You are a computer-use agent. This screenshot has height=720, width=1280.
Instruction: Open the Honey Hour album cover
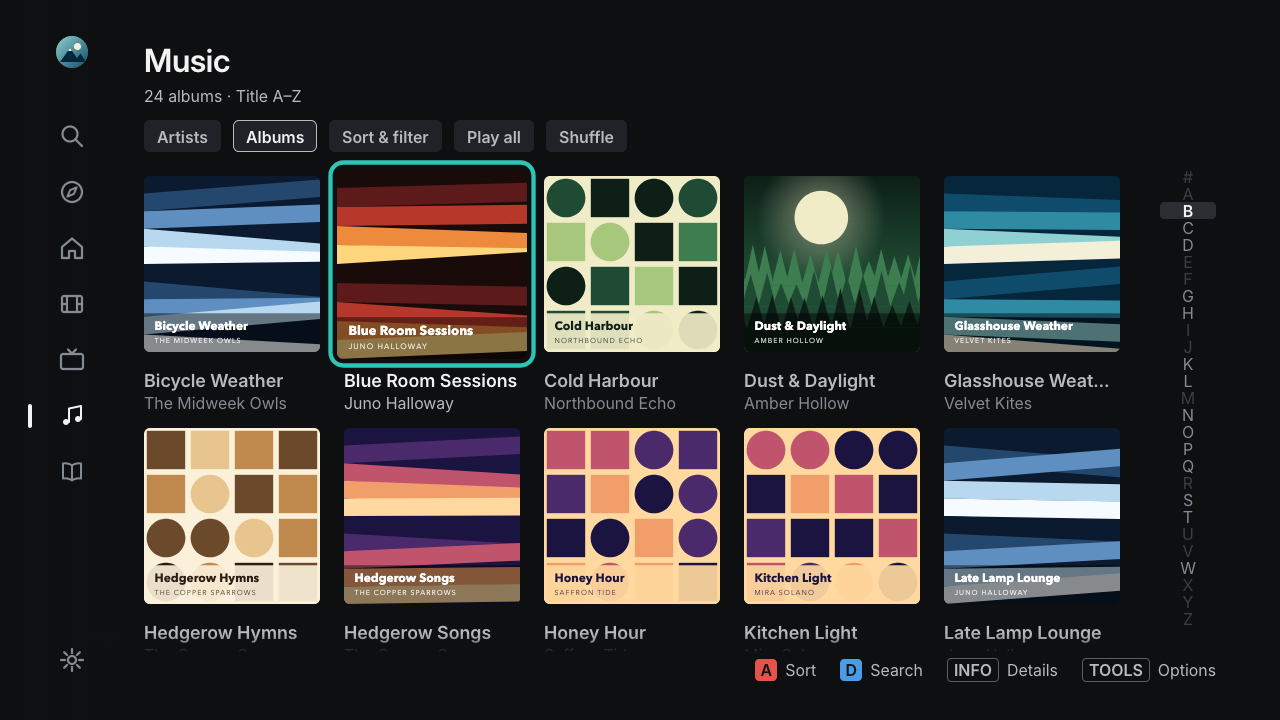click(632, 516)
